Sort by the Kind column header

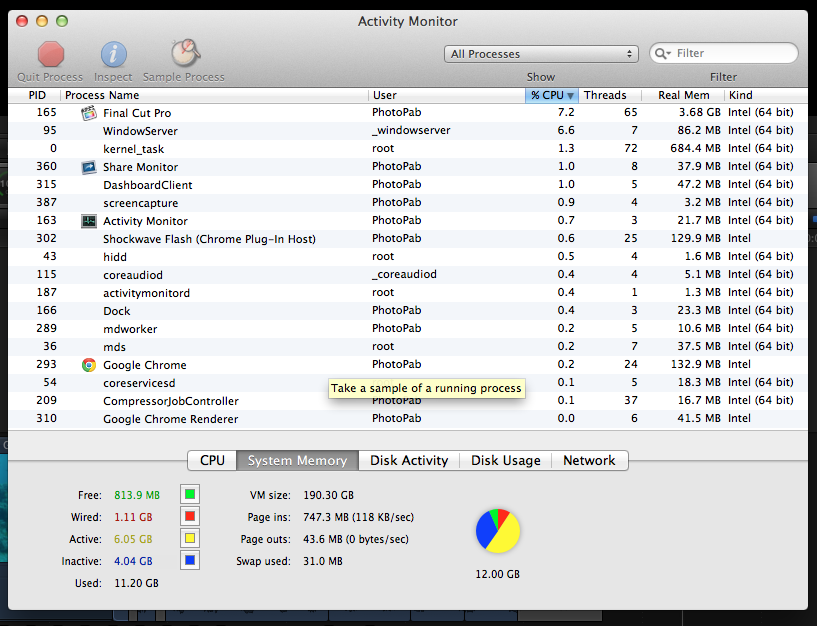tap(766, 95)
